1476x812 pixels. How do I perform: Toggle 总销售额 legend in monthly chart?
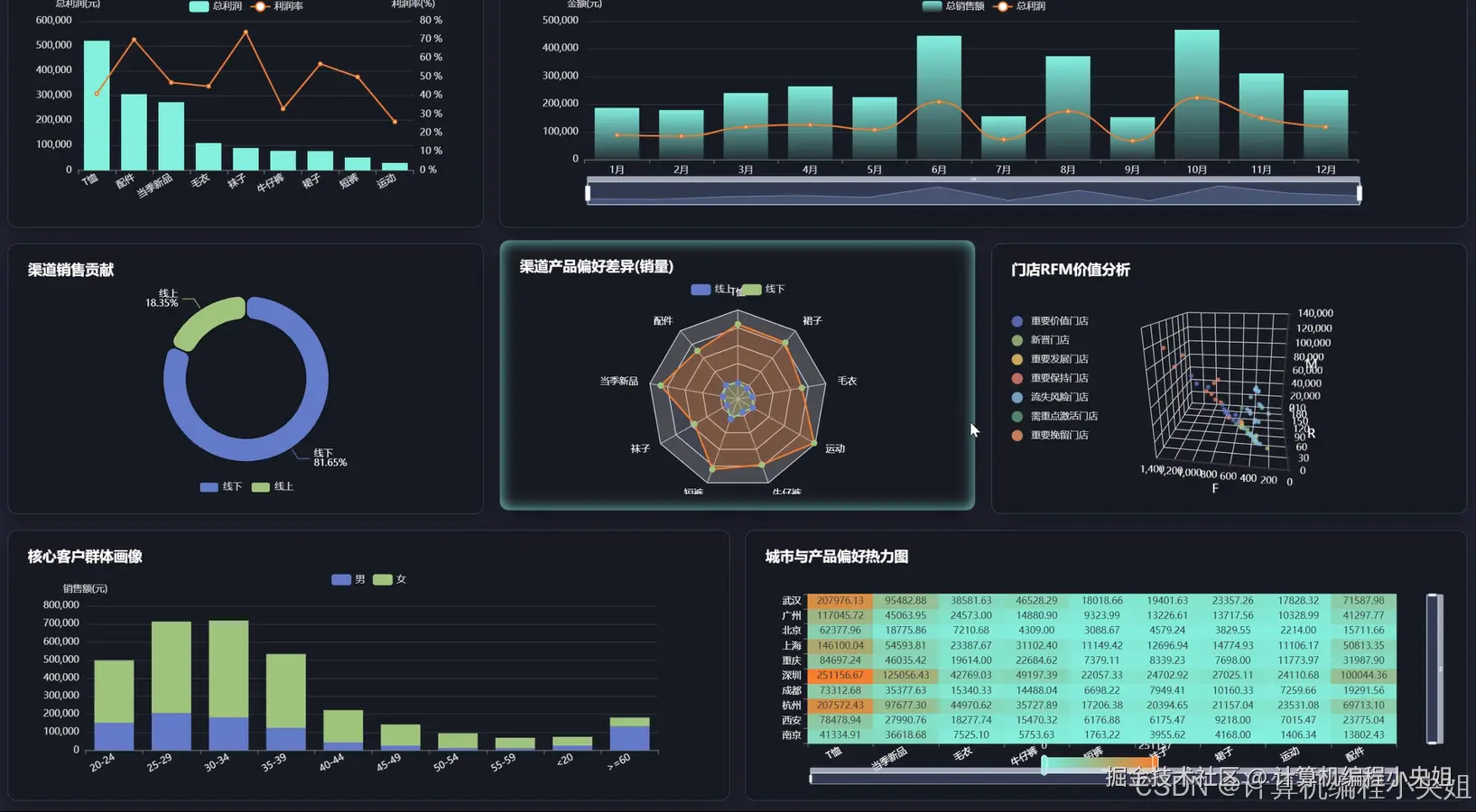953,5
